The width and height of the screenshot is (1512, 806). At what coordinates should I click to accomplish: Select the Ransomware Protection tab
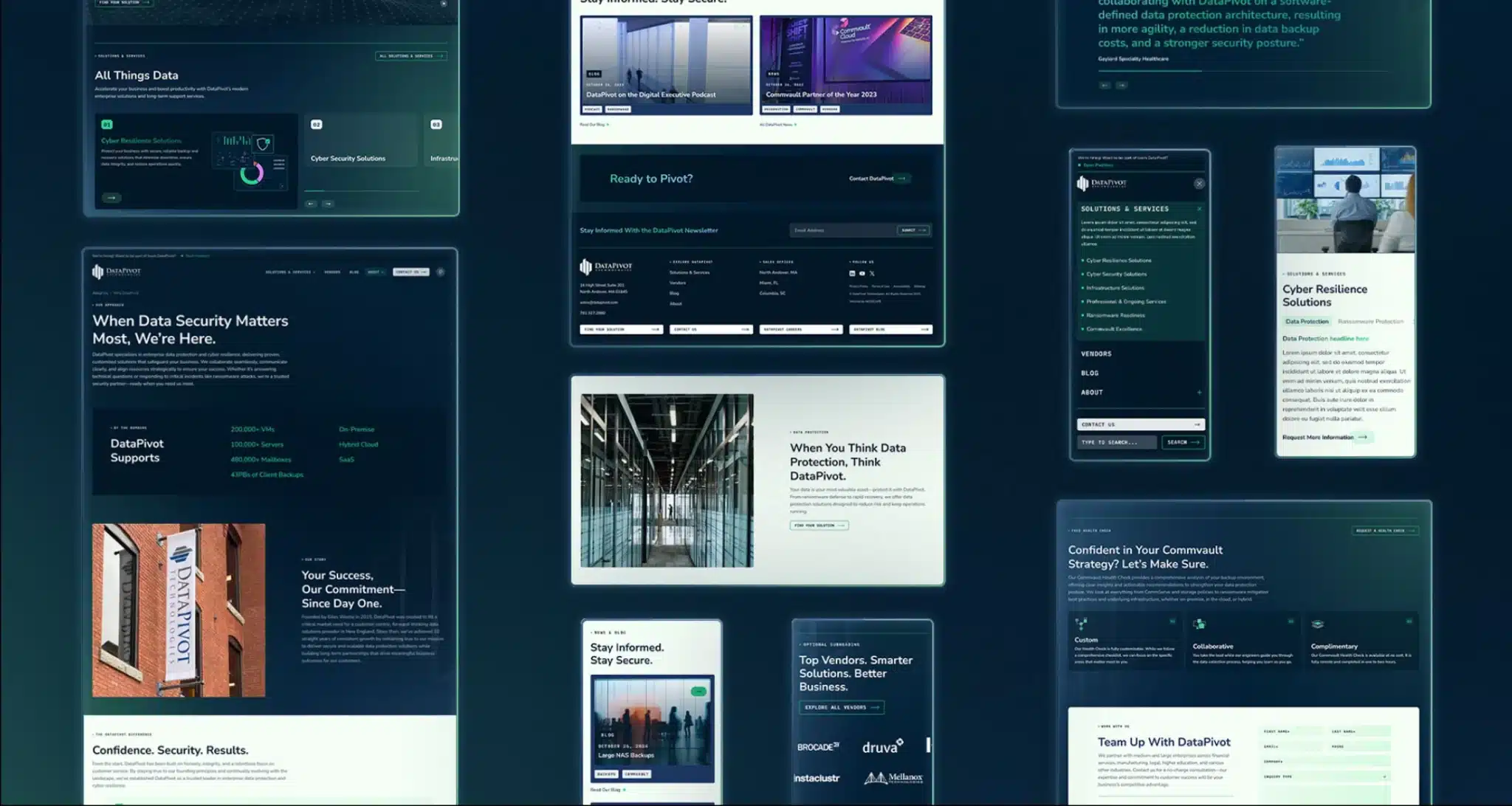[1370, 322]
